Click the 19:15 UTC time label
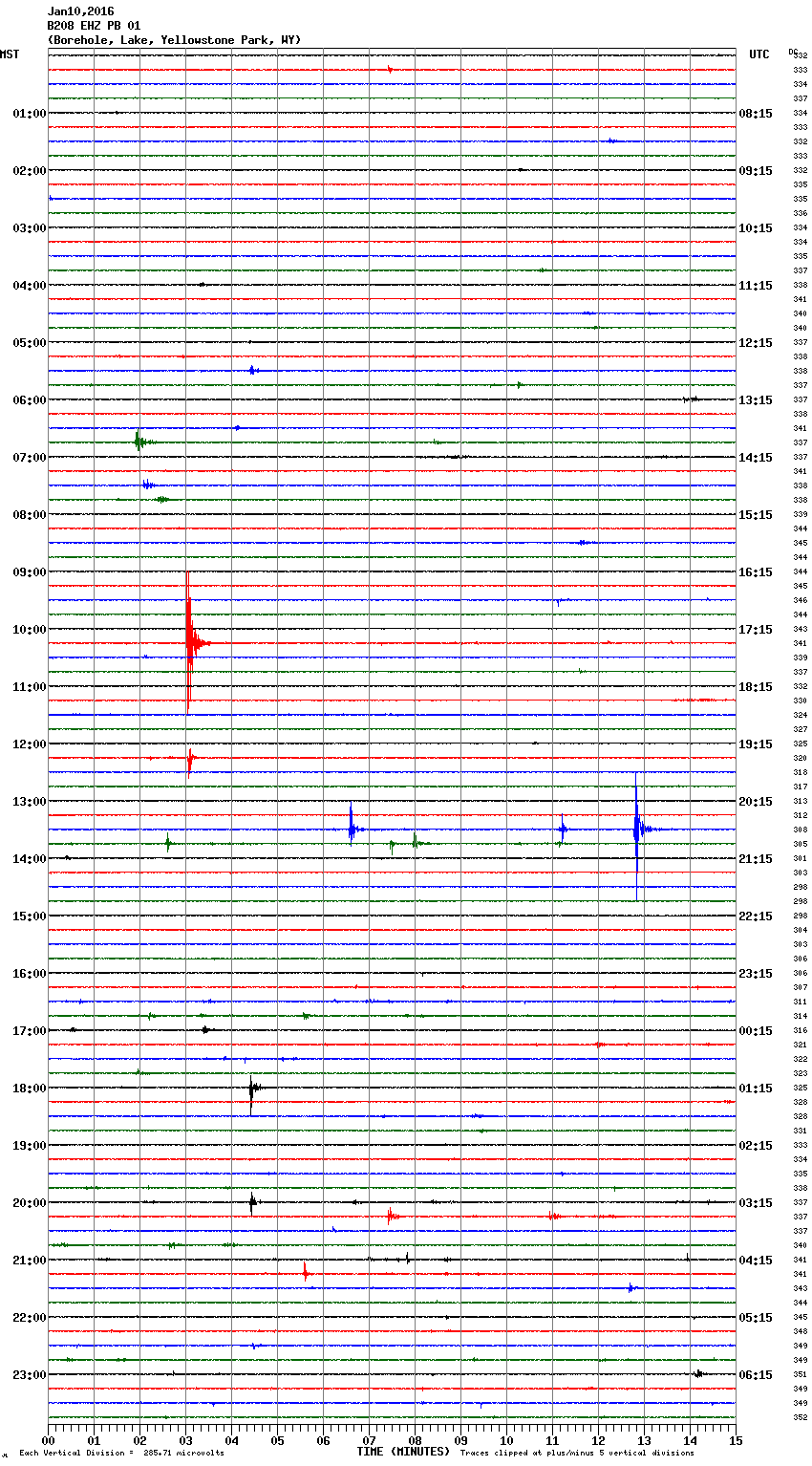The image size is (812, 1466). click(756, 744)
